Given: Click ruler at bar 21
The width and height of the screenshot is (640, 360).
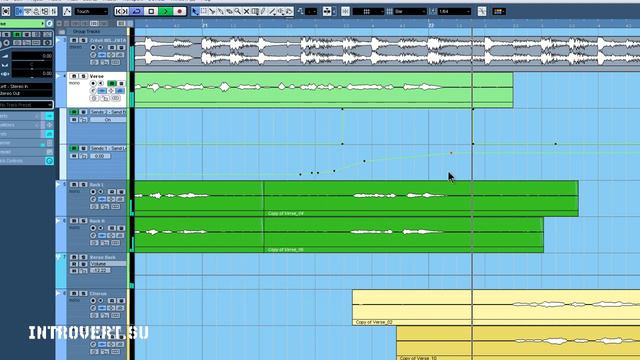Looking at the screenshot, I should pyautogui.click(x=204, y=25).
